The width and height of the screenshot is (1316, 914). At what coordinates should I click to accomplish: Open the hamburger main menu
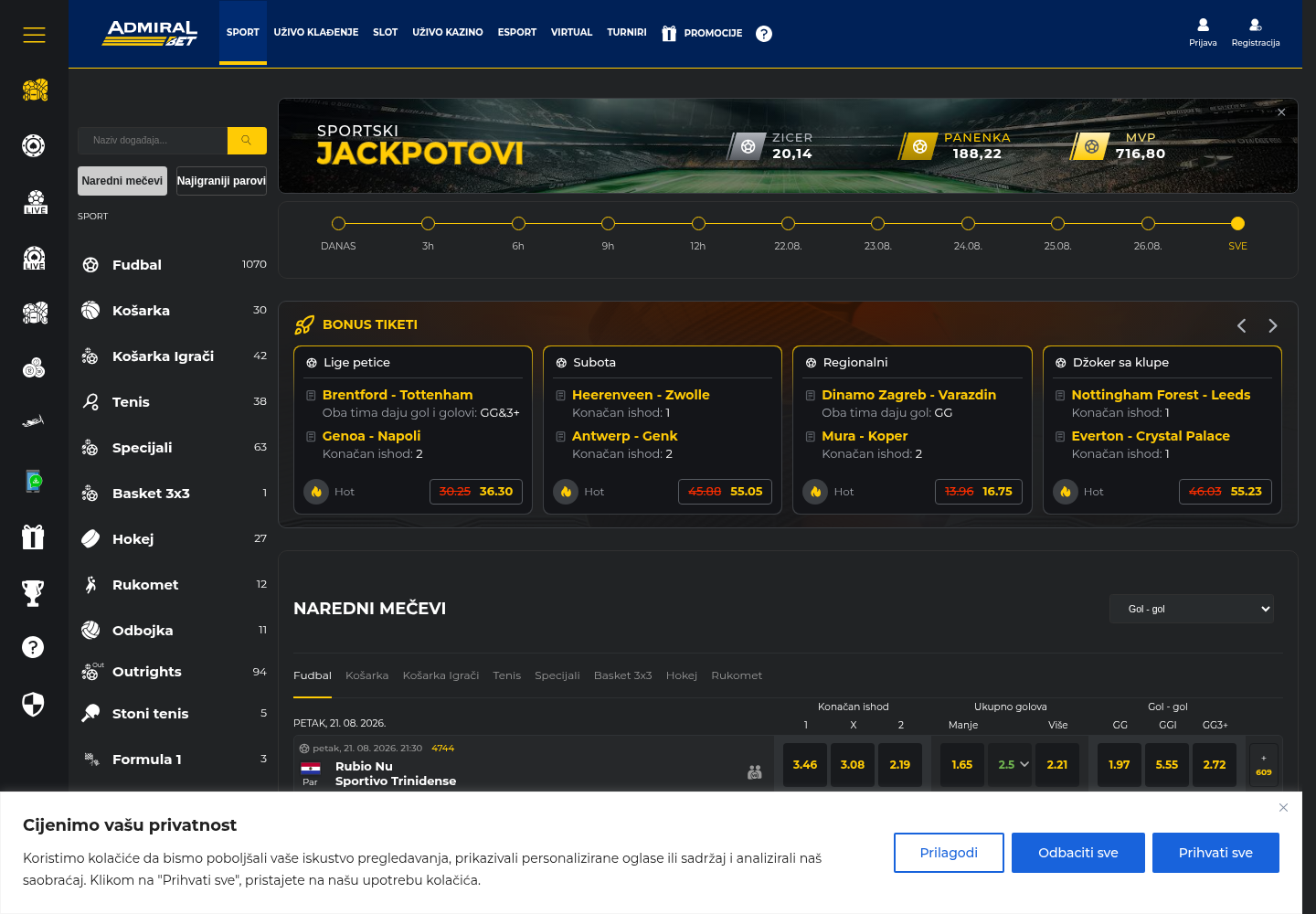click(34, 35)
